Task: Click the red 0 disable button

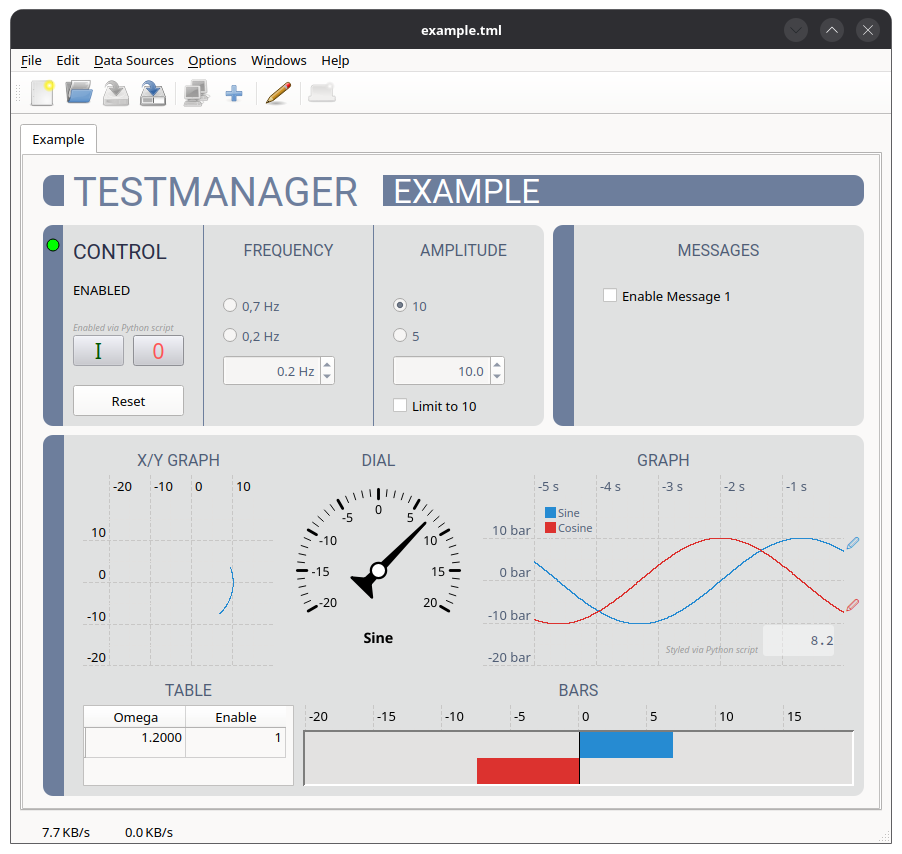Action: (158, 351)
